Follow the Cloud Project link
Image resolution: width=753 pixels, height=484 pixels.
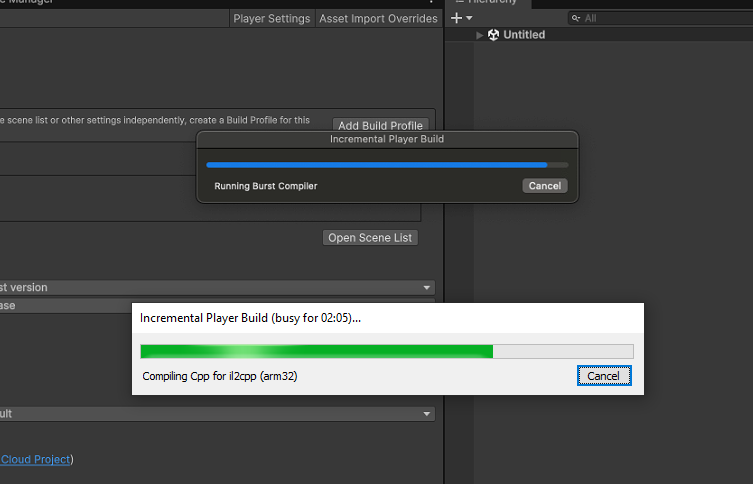point(36,460)
